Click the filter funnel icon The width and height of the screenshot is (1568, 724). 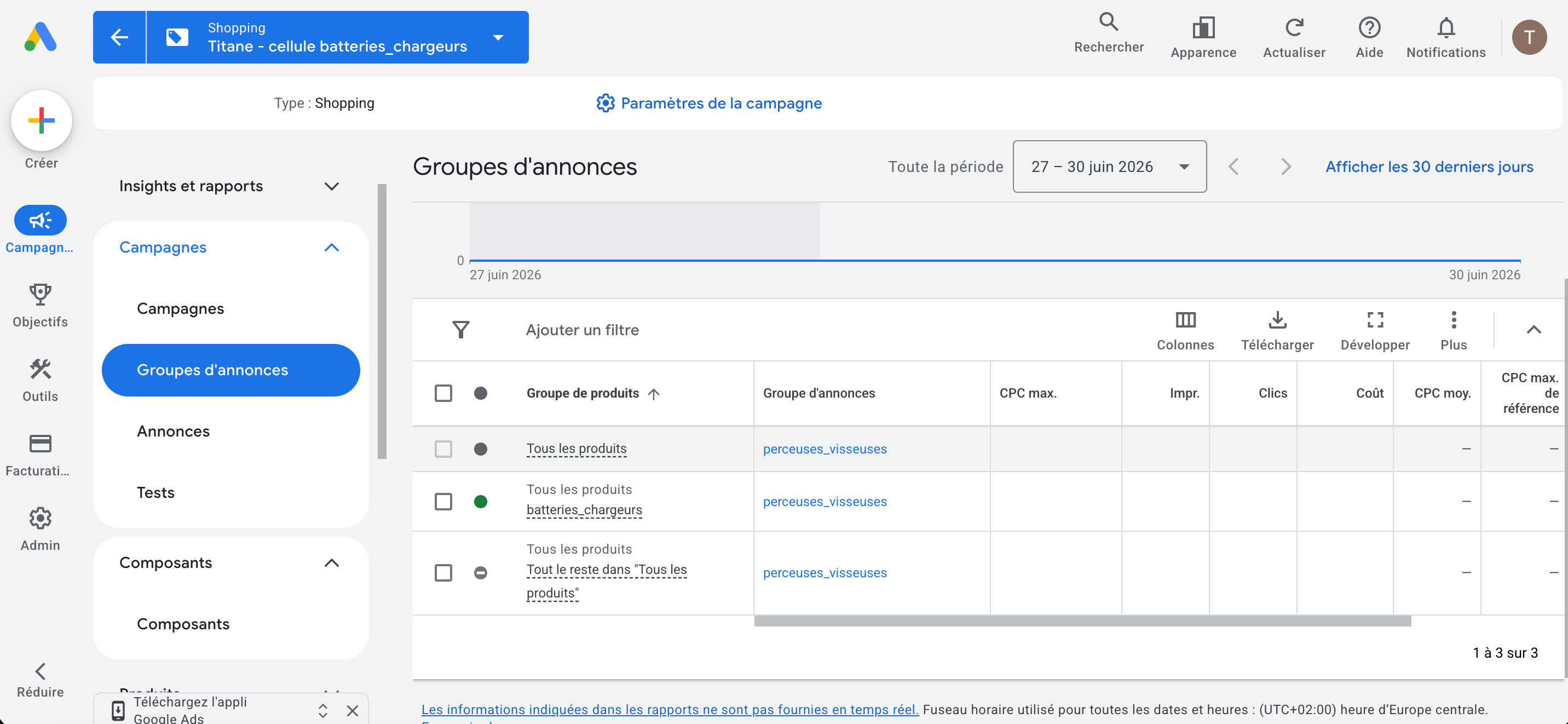[461, 330]
